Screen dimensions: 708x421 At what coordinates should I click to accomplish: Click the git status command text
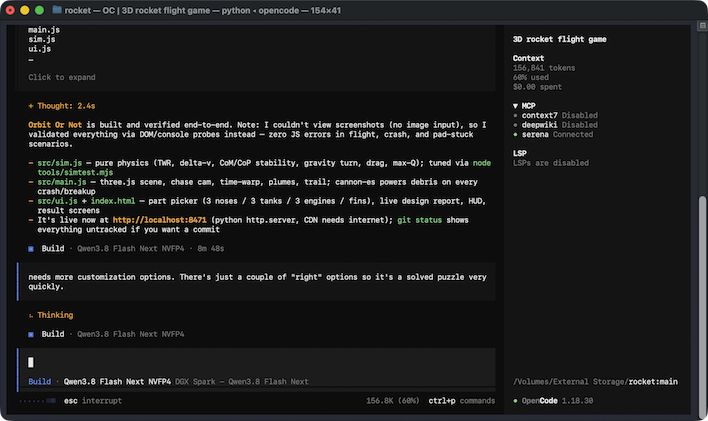pos(419,220)
